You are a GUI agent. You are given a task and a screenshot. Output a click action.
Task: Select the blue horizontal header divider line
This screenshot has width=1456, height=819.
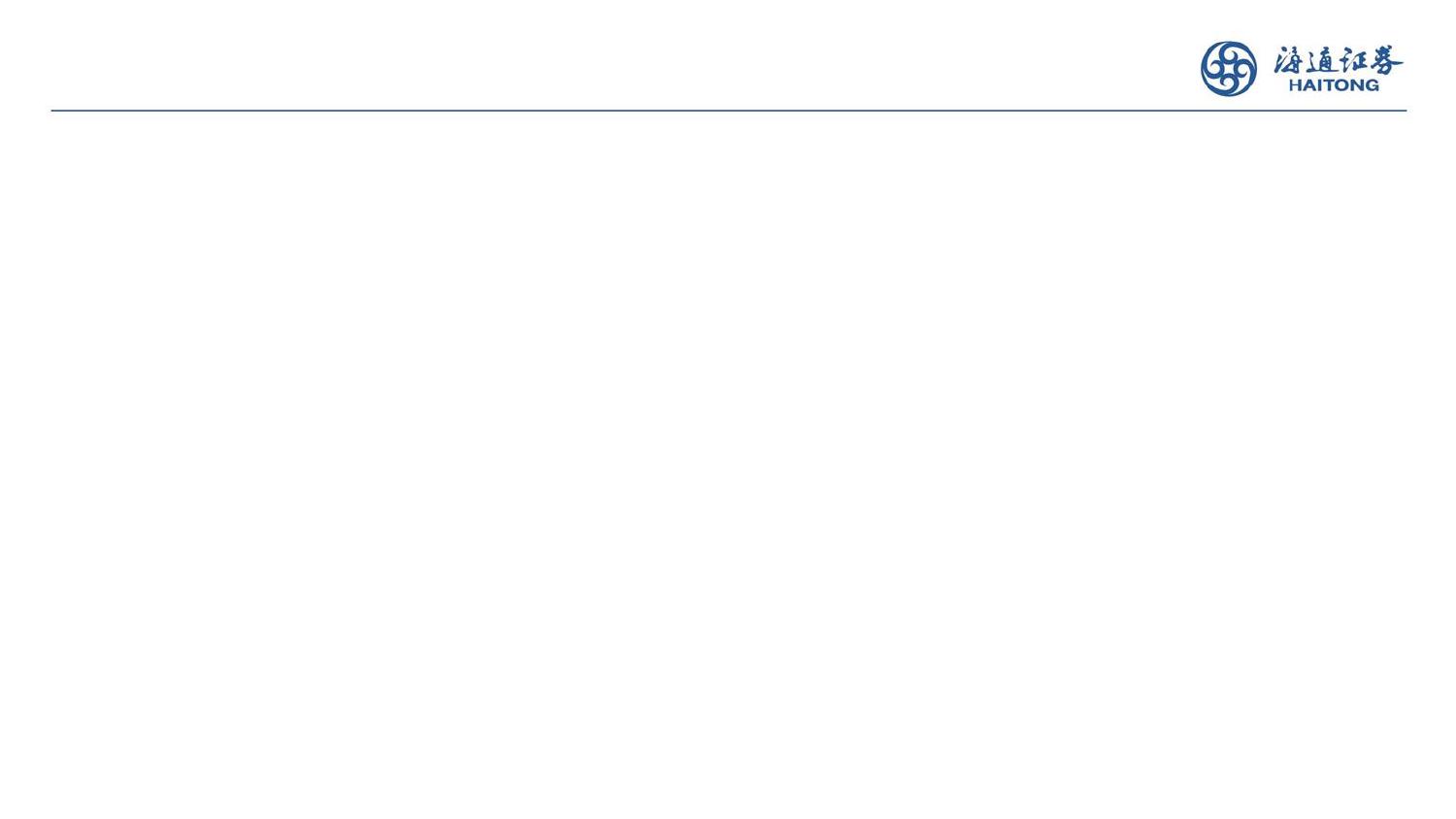pos(728,111)
